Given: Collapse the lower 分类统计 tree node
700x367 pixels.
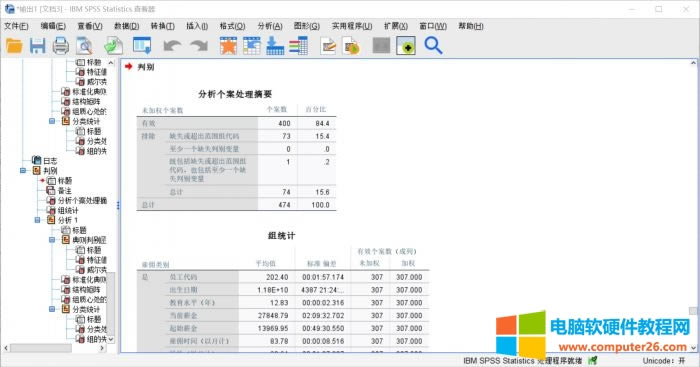Looking at the screenshot, I should [52, 309].
